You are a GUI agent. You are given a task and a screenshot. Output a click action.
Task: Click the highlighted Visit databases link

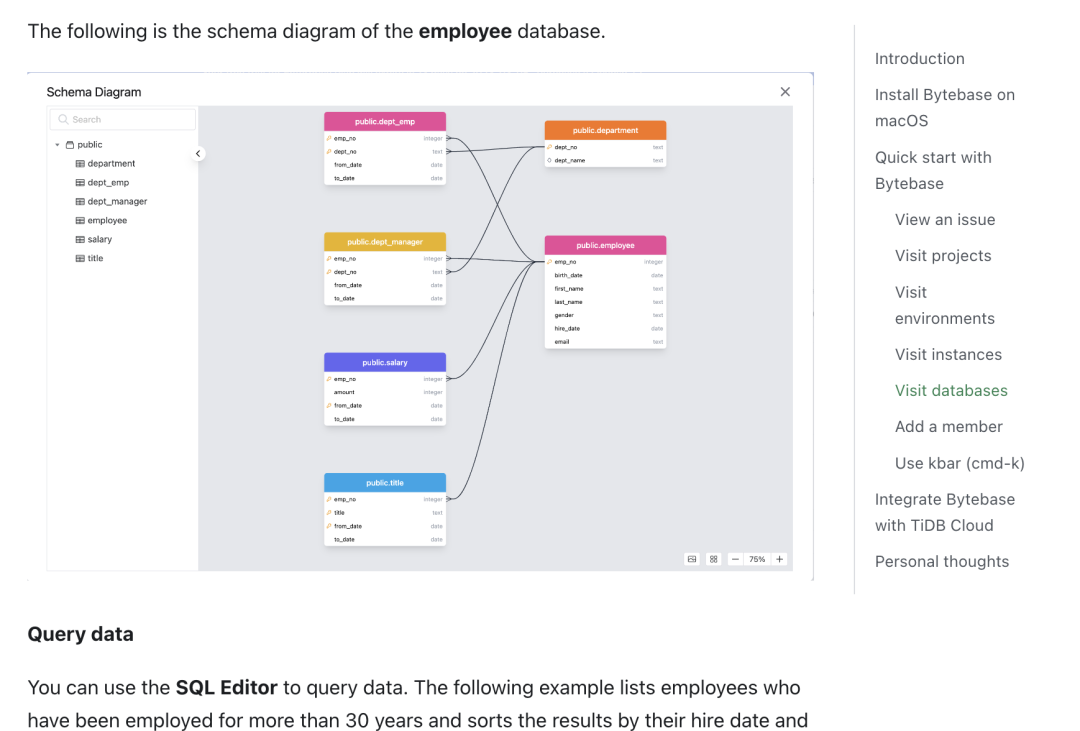coord(951,391)
